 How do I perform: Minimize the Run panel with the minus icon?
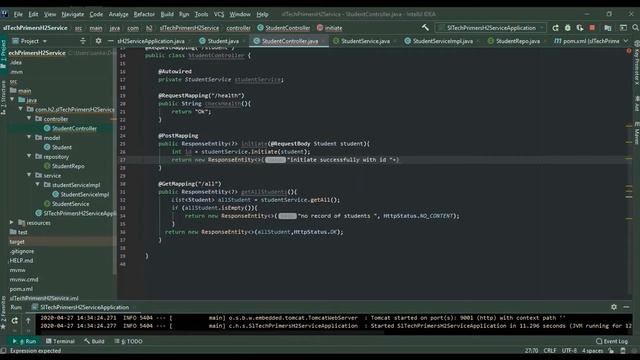point(627,307)
